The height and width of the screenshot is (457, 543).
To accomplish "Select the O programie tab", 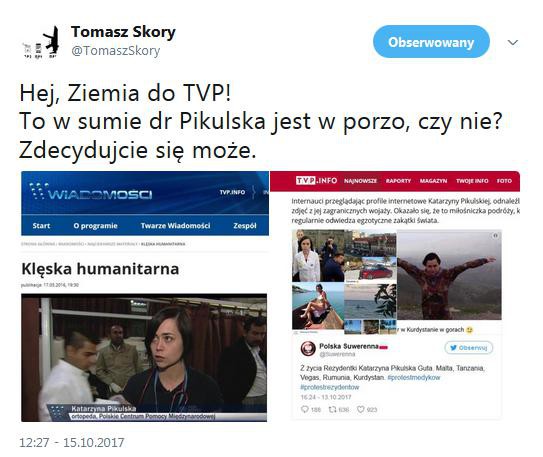I will [95, 226].
